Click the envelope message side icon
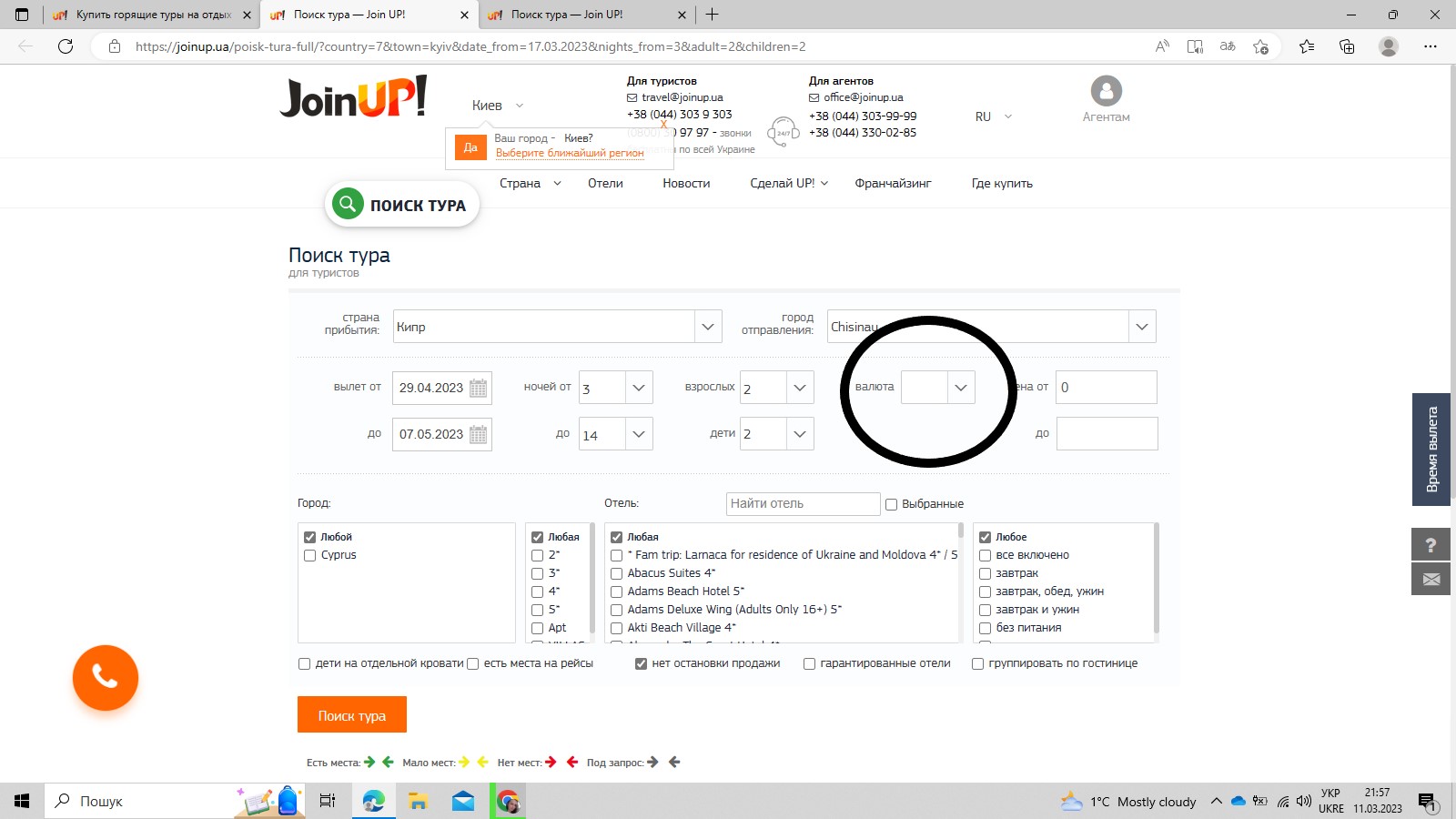The height and width of the screenshot is (819, 1456). coord(1431,580)
